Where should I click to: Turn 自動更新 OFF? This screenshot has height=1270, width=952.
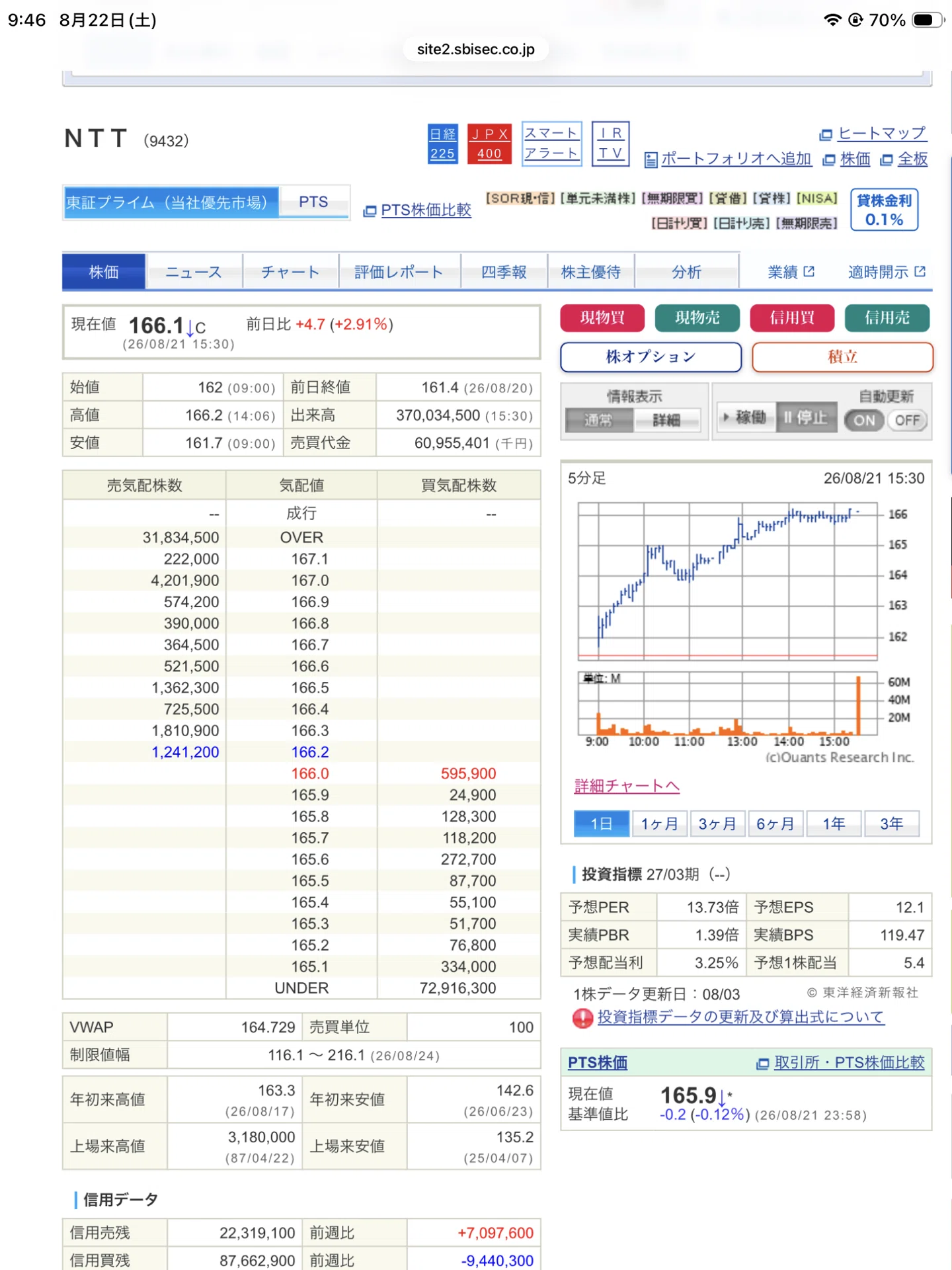click(907, 420)
